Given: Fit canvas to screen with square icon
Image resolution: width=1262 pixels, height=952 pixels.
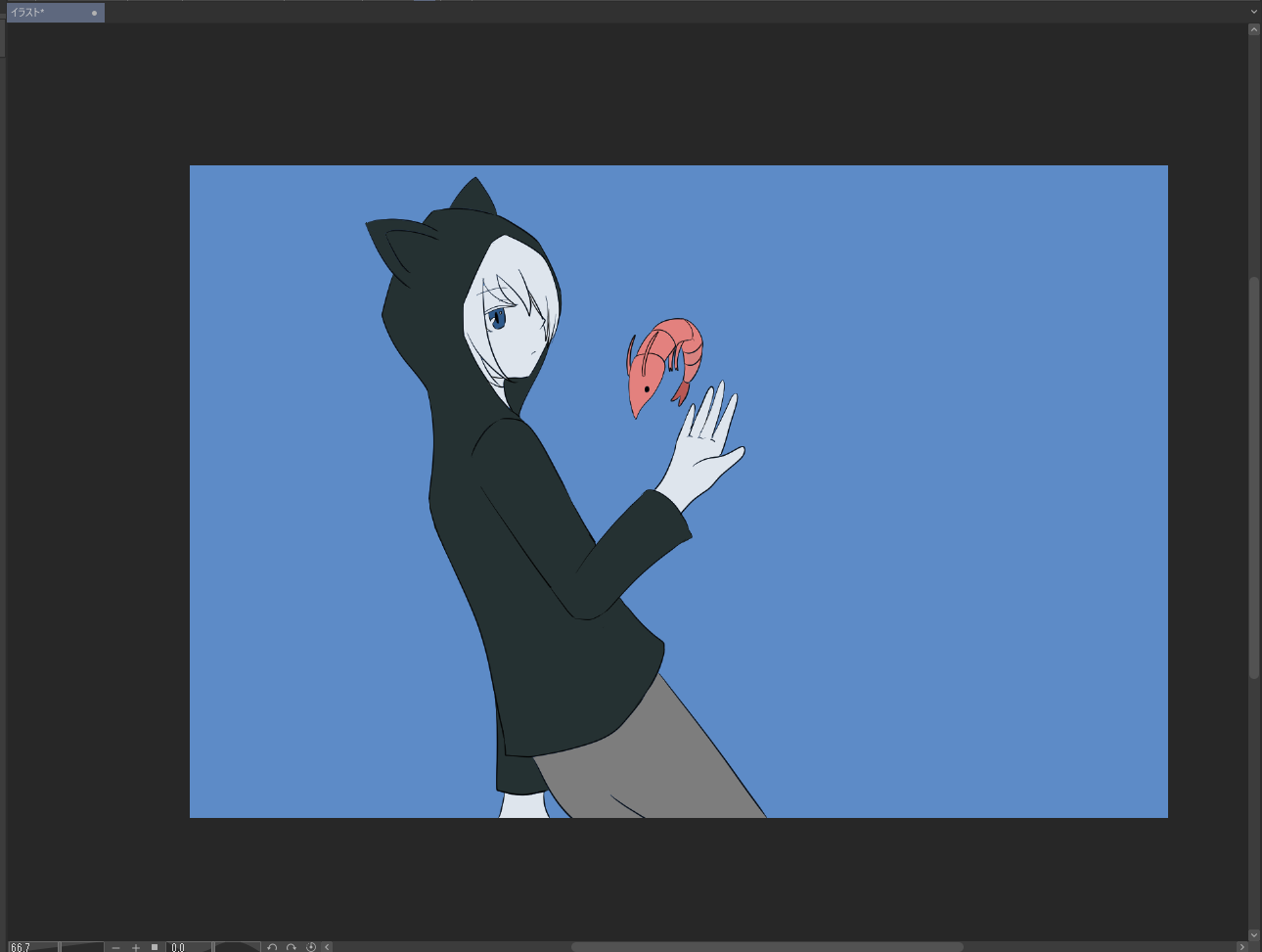Looking at the screenshot, I should coord(155,946).
